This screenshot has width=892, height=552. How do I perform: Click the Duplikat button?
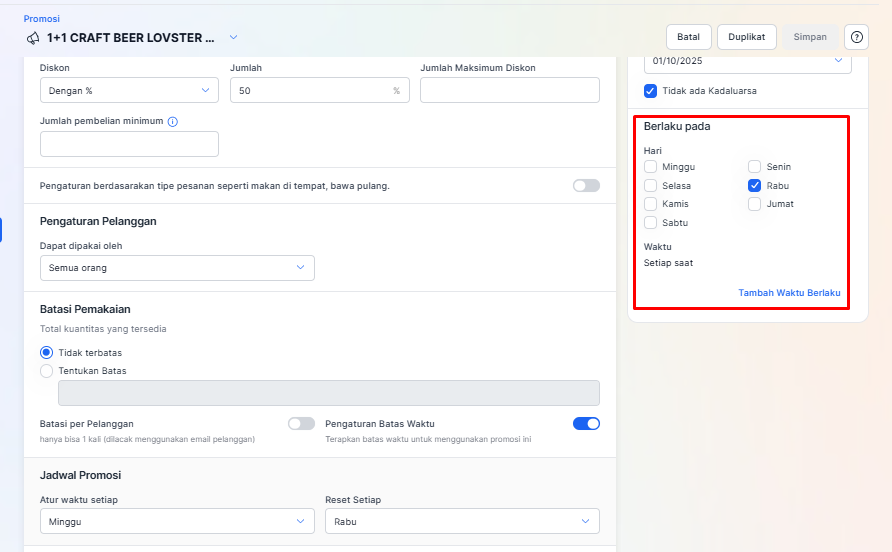click(747, 37)
